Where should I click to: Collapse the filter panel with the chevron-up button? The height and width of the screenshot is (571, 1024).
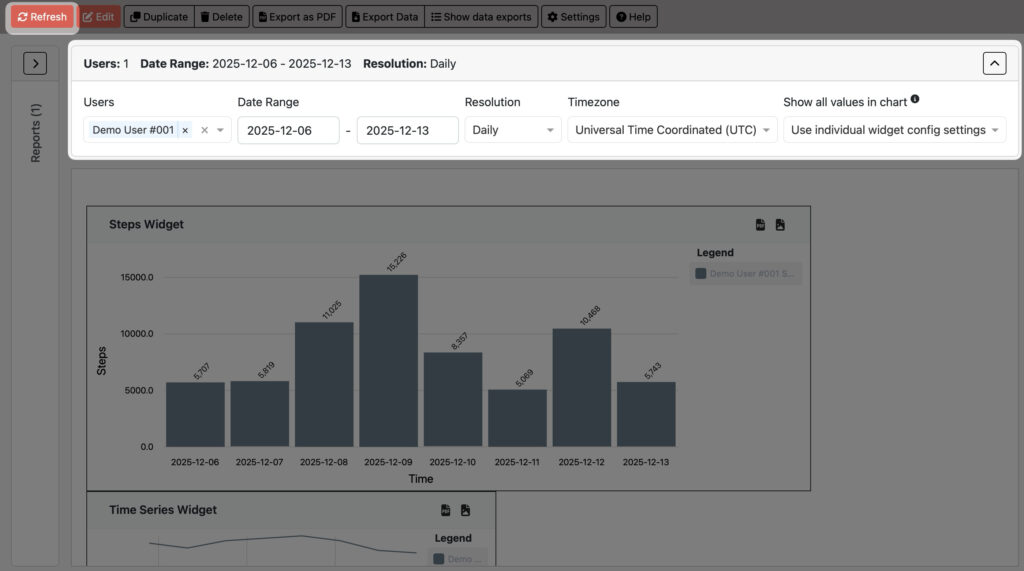click(x=994, y=64)
